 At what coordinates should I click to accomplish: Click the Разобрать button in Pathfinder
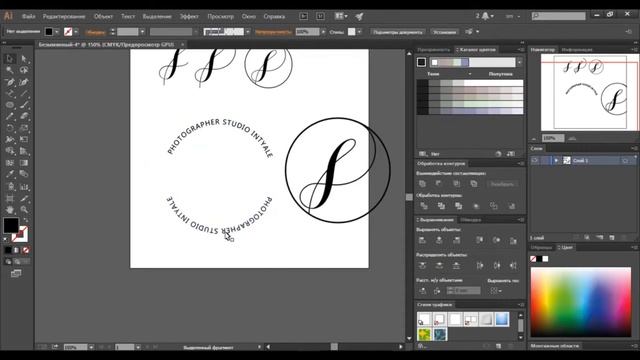tap(502, 184)
